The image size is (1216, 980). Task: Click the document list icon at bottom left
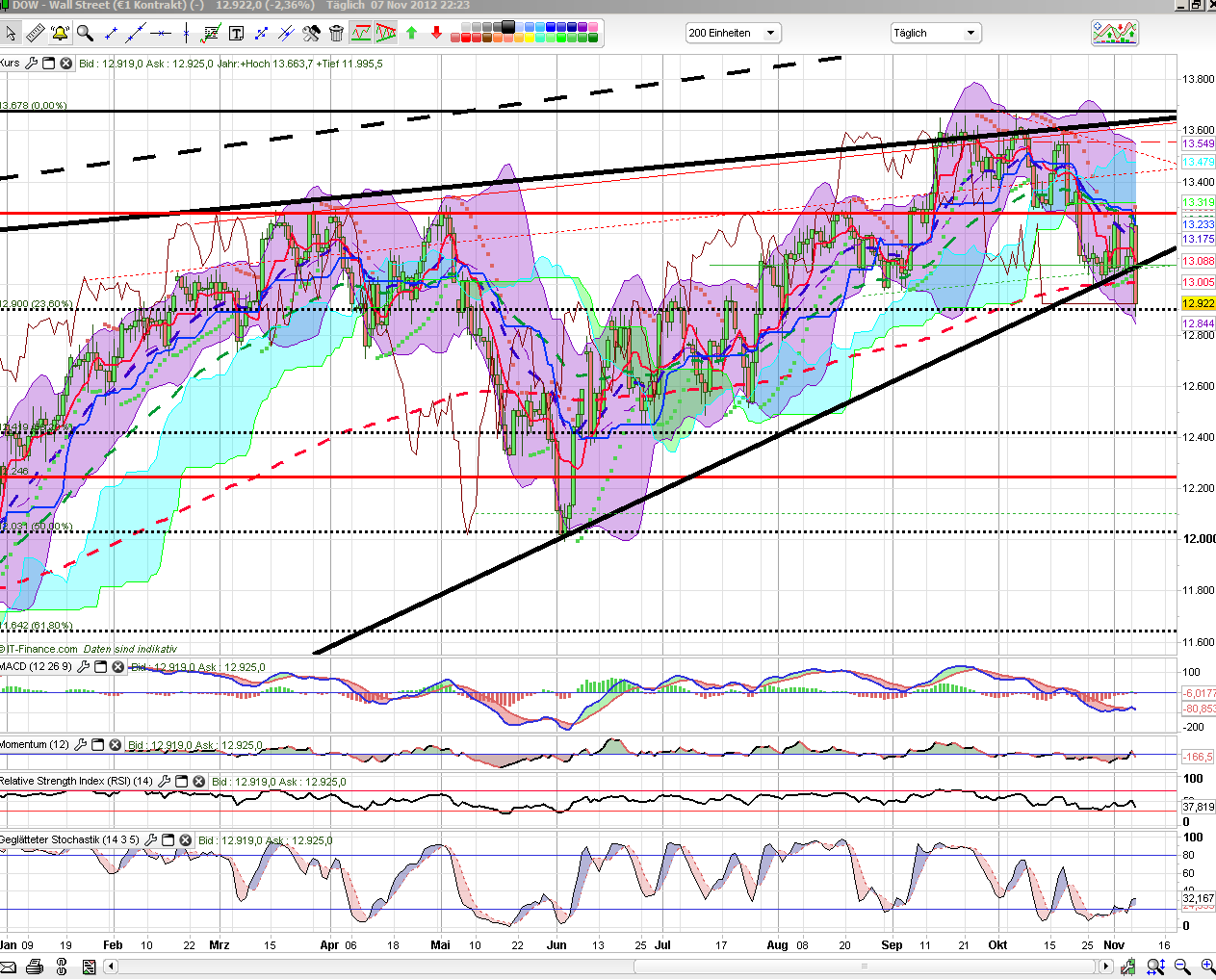[90, 967]
